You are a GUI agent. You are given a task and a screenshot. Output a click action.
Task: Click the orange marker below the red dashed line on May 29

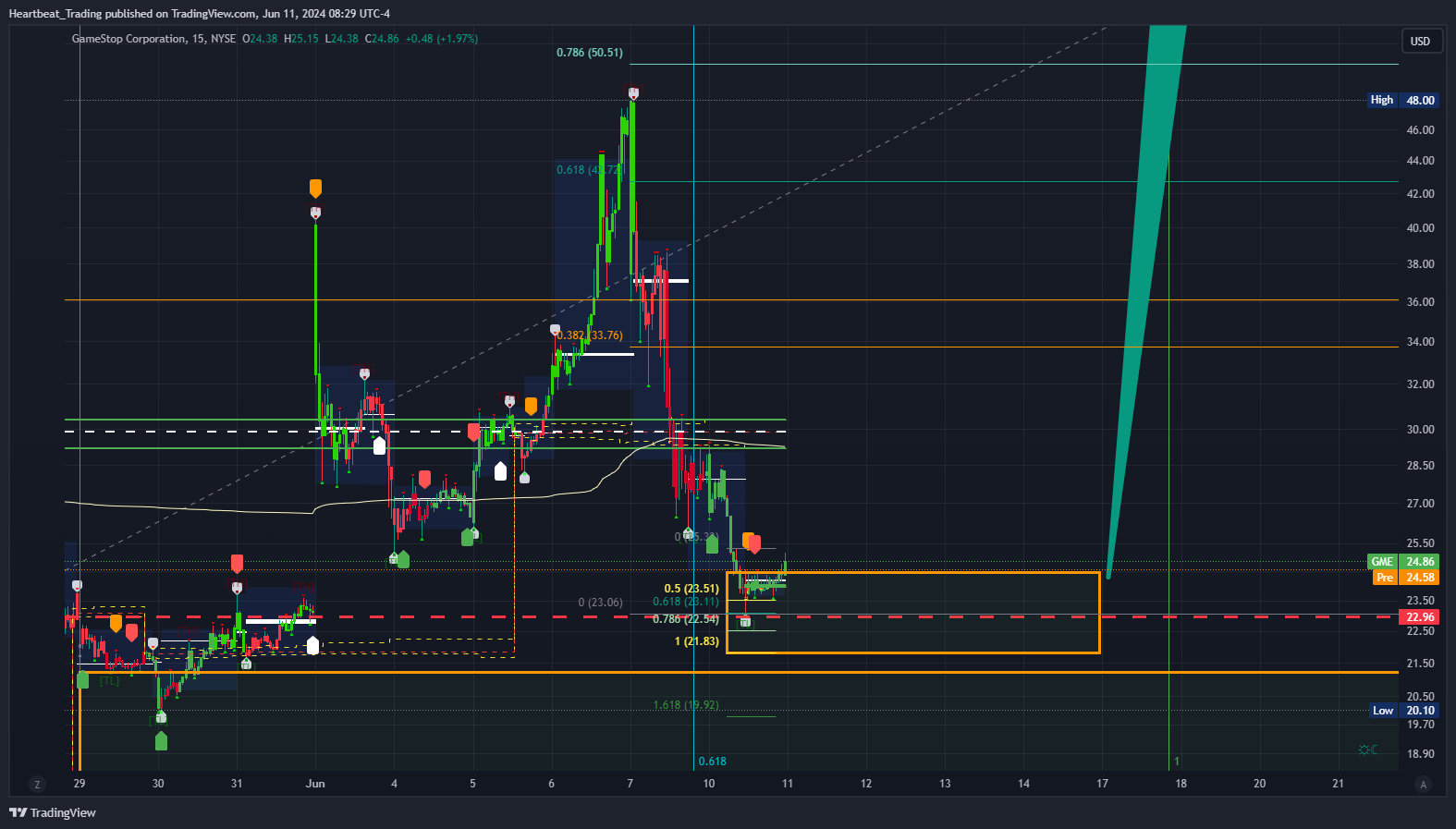[x=116, y=623]
